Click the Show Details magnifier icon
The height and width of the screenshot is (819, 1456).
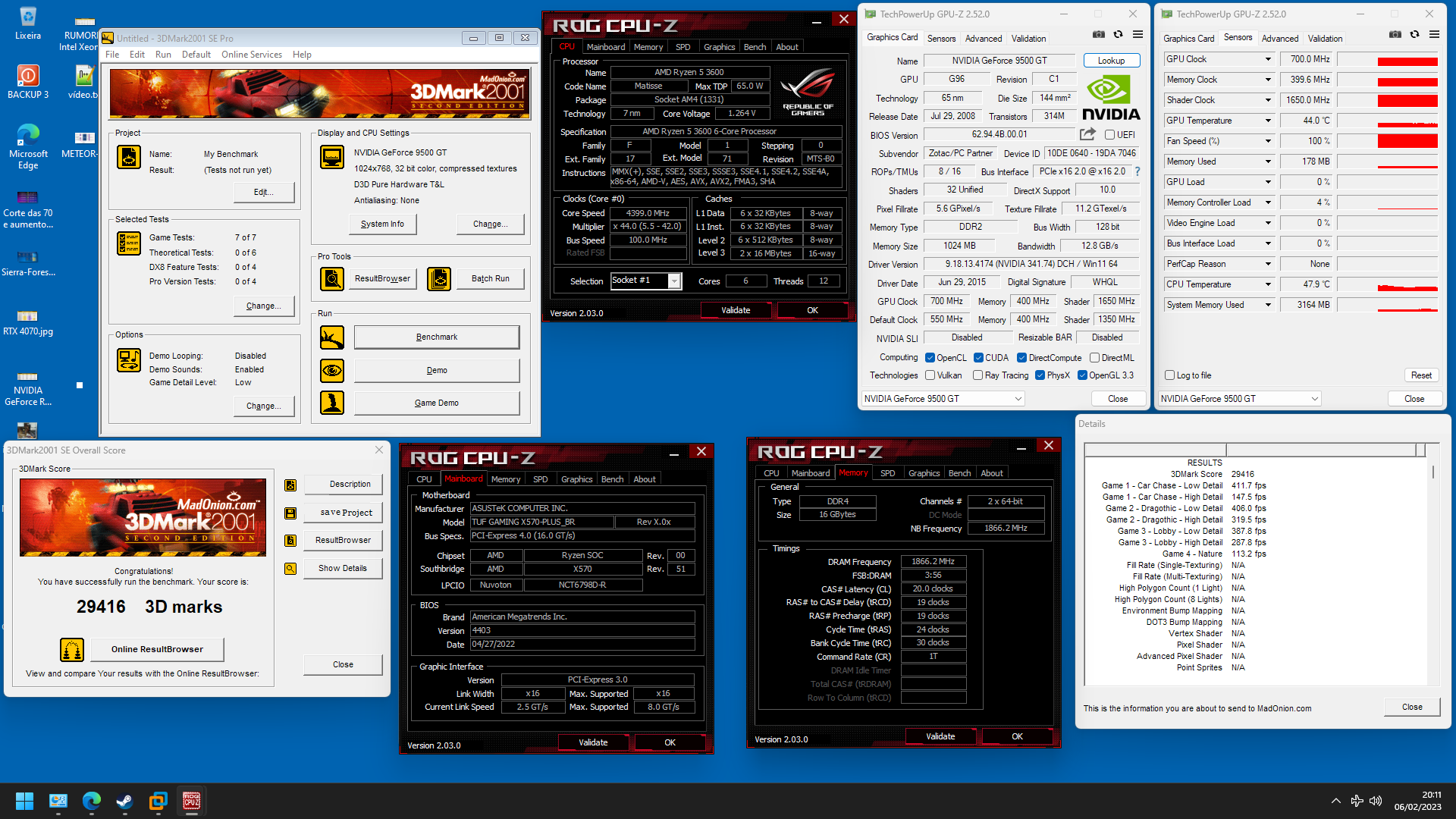click(x=290, y=569)
